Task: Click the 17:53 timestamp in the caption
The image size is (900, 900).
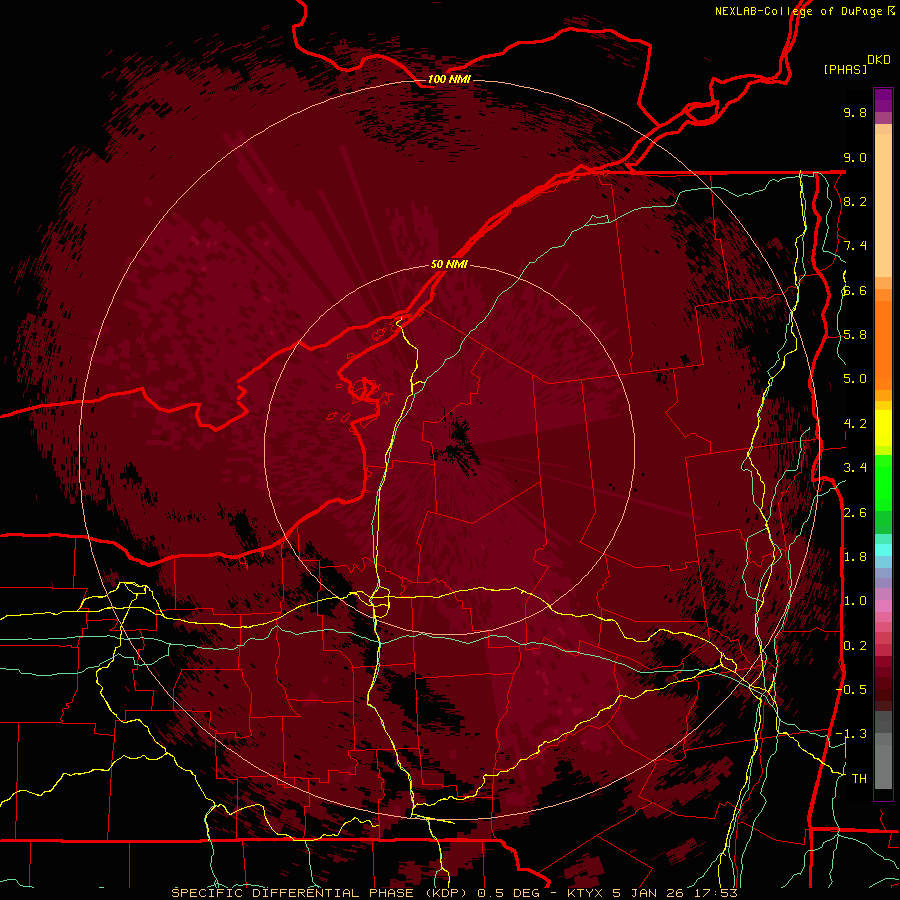Action: pyautogui.click(x=718, y=893)
